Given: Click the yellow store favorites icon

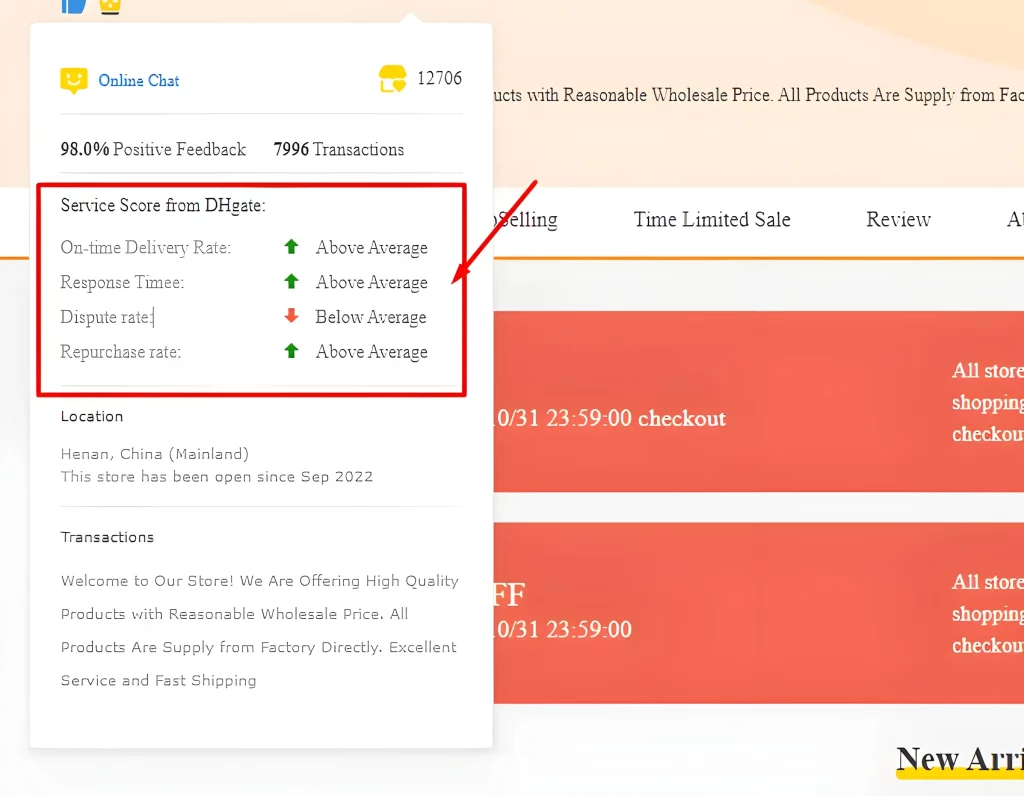Looking at the screenshot, I should [x=392, y=79].
